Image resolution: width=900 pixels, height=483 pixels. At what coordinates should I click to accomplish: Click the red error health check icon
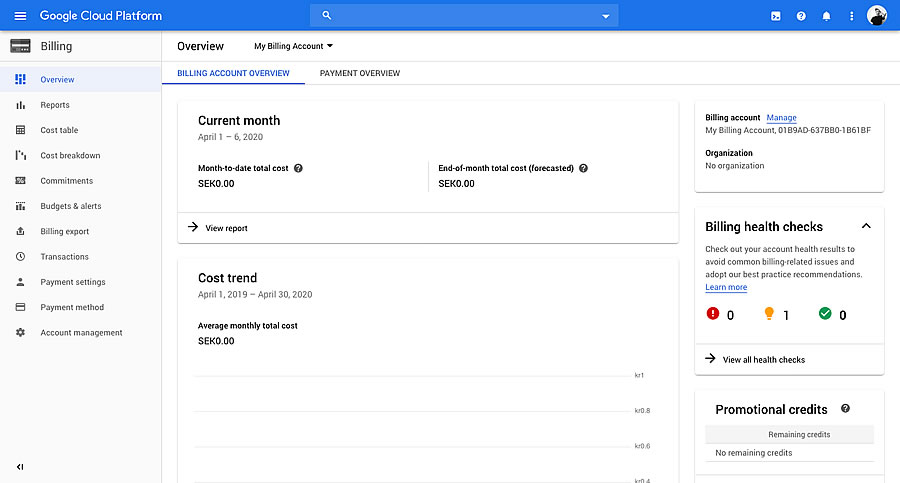point(712,314)
